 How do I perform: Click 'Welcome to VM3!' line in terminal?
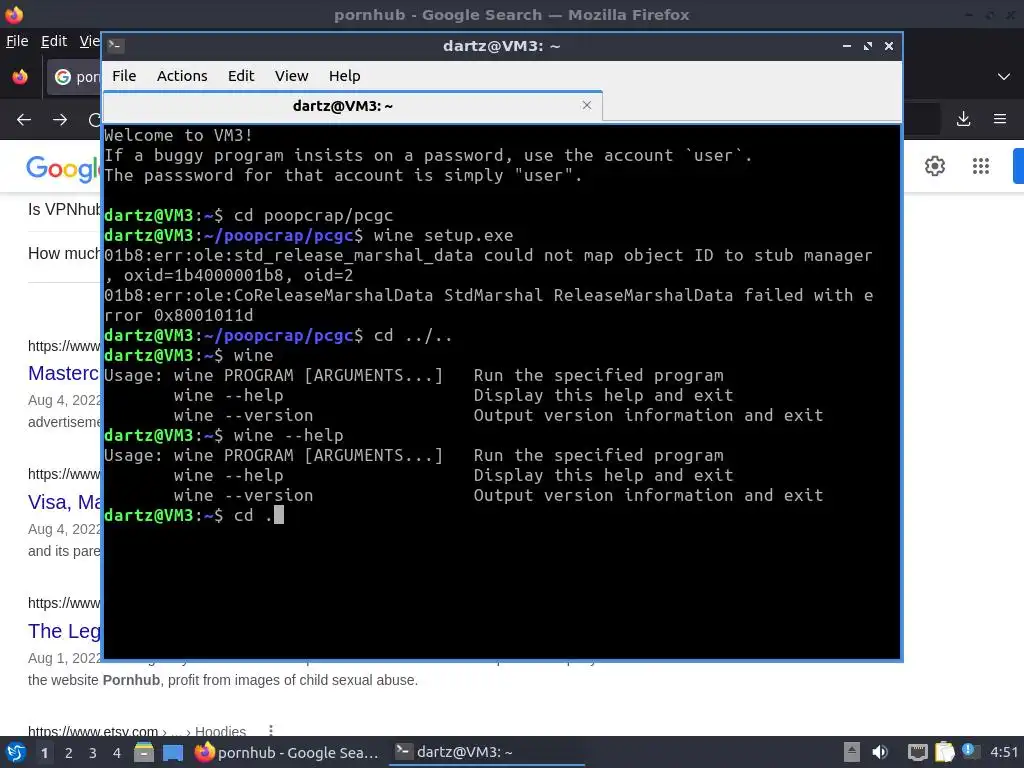click(x=178, y=135)
